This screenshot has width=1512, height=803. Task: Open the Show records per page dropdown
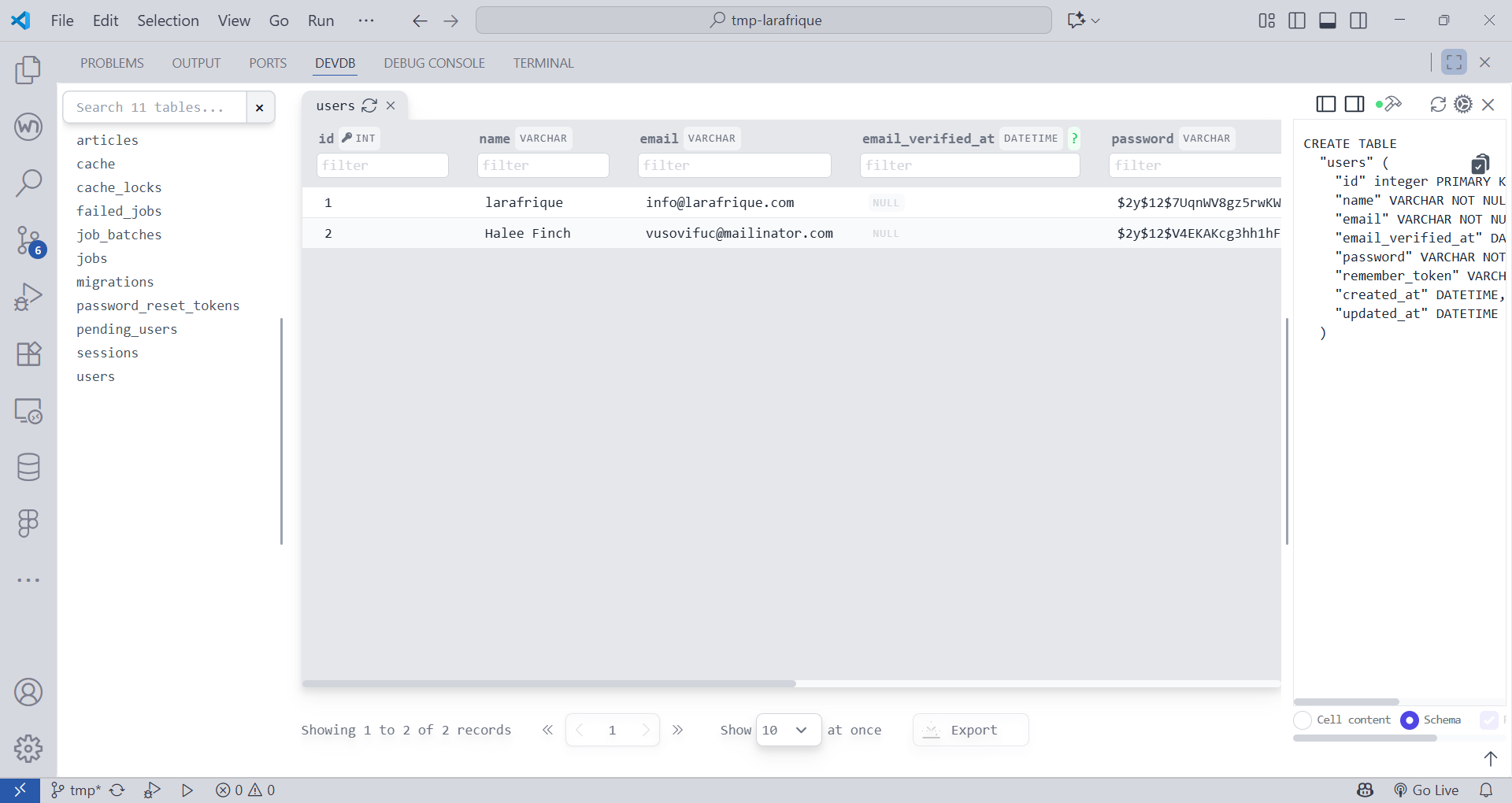[x=788, y=730]
